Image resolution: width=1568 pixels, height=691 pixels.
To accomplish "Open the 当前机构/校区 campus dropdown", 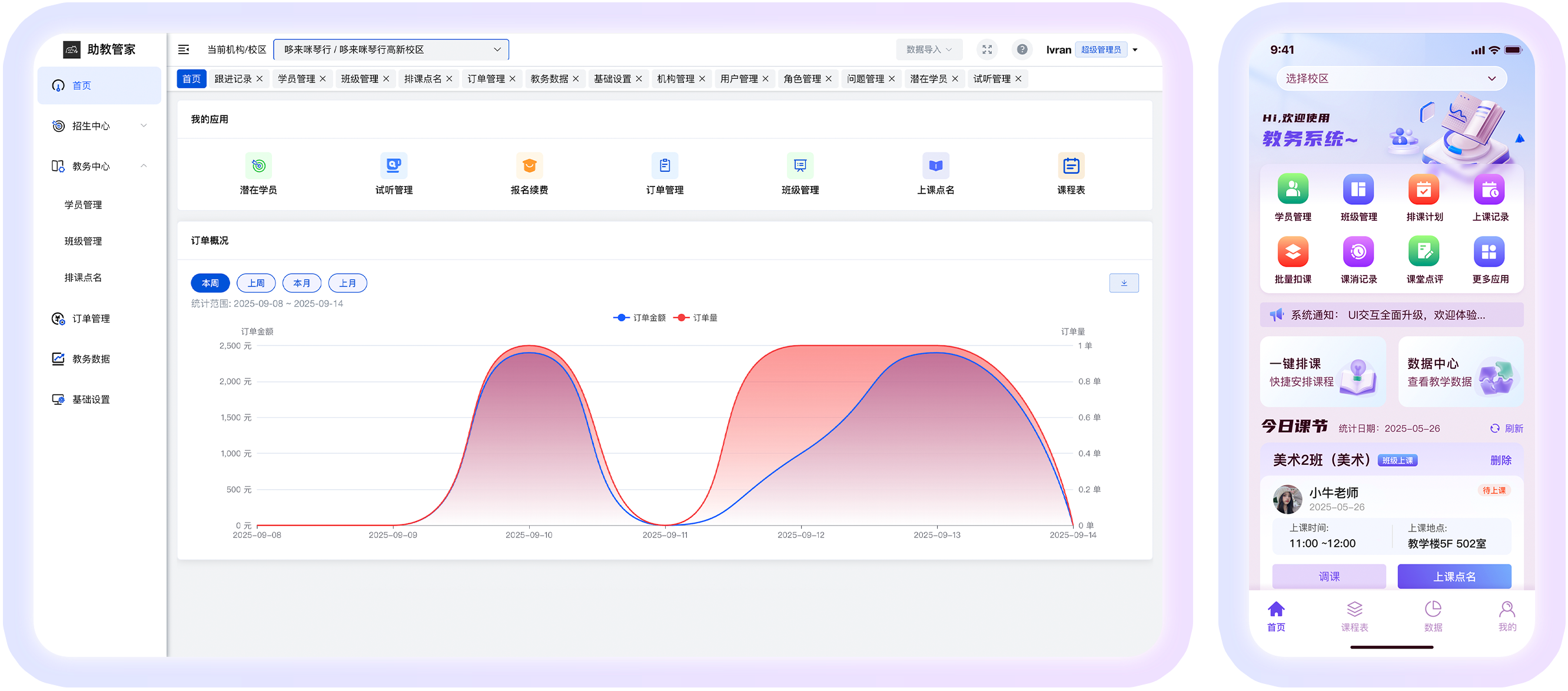I will [391, 50].
